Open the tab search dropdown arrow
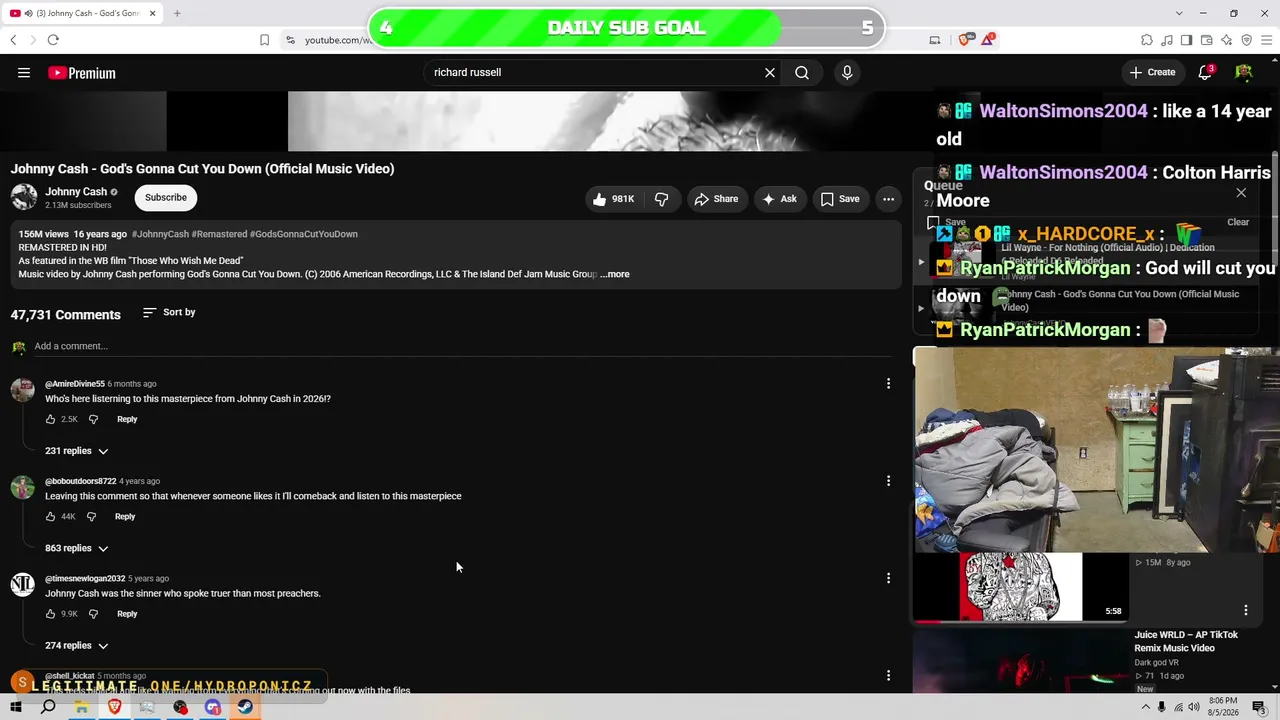Screen dimensions: 1280x720 (x=1179, y=13)
